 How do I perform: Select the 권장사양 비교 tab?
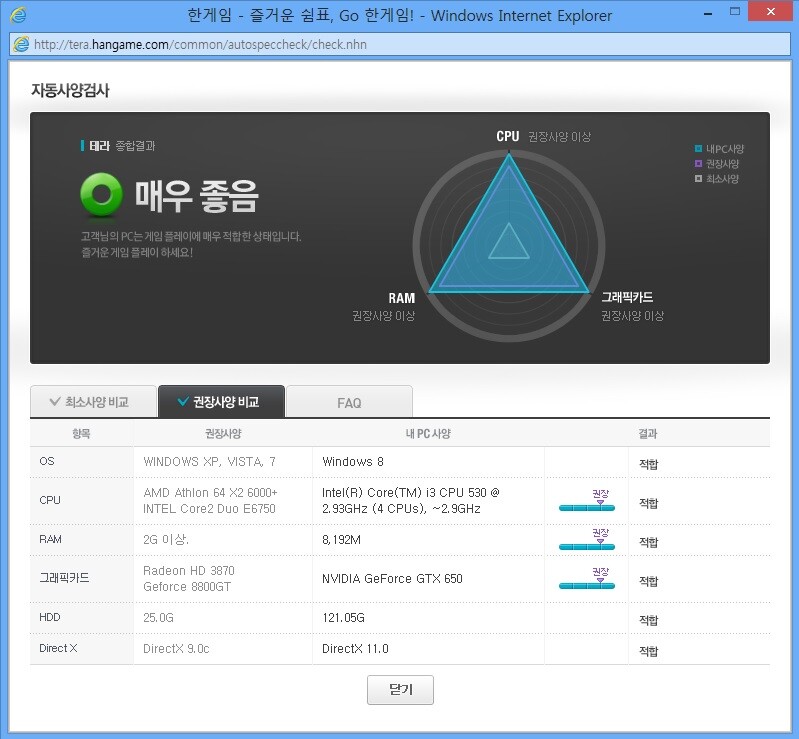click(221, 402)
